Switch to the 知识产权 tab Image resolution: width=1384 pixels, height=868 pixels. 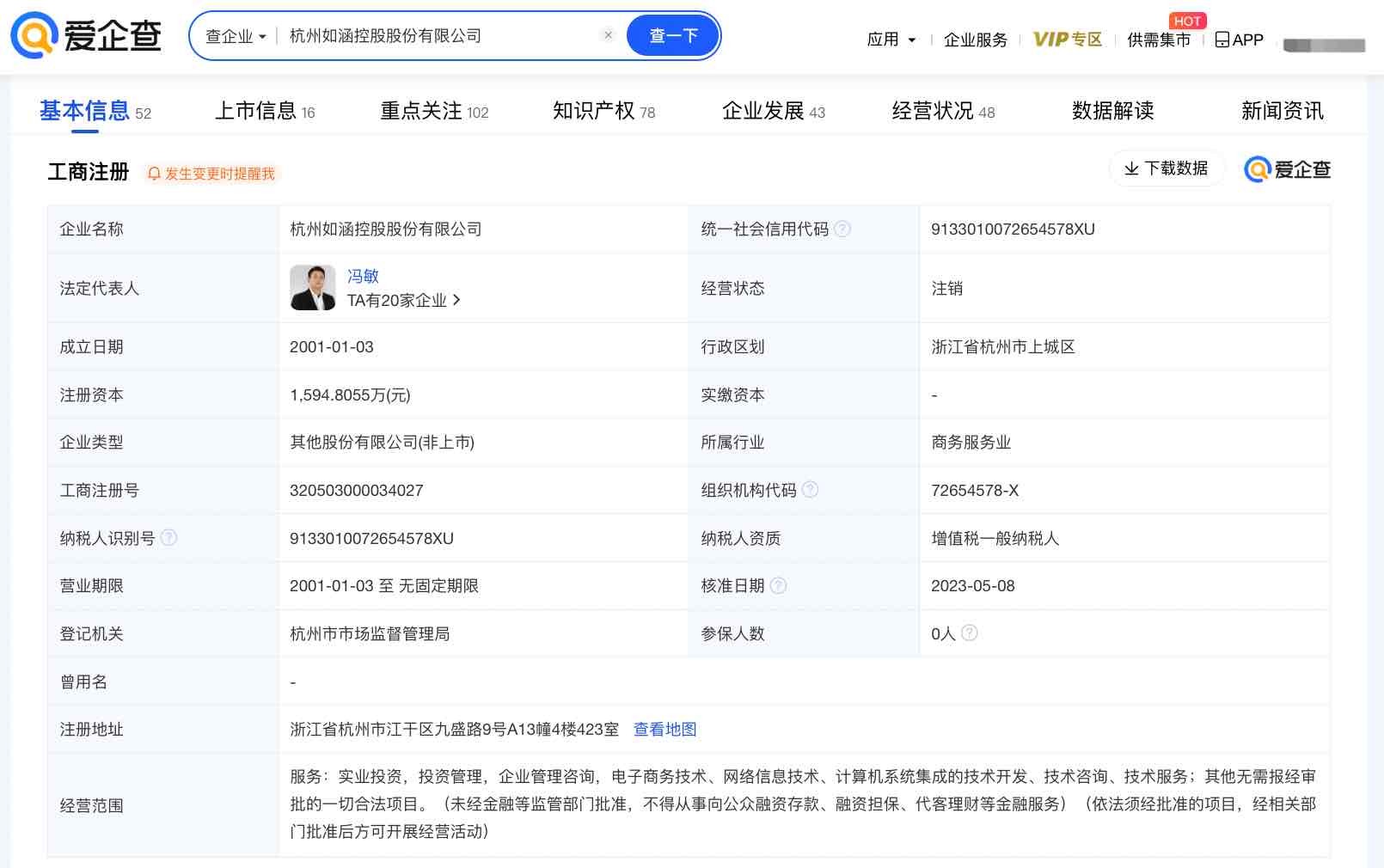(603, 111)
